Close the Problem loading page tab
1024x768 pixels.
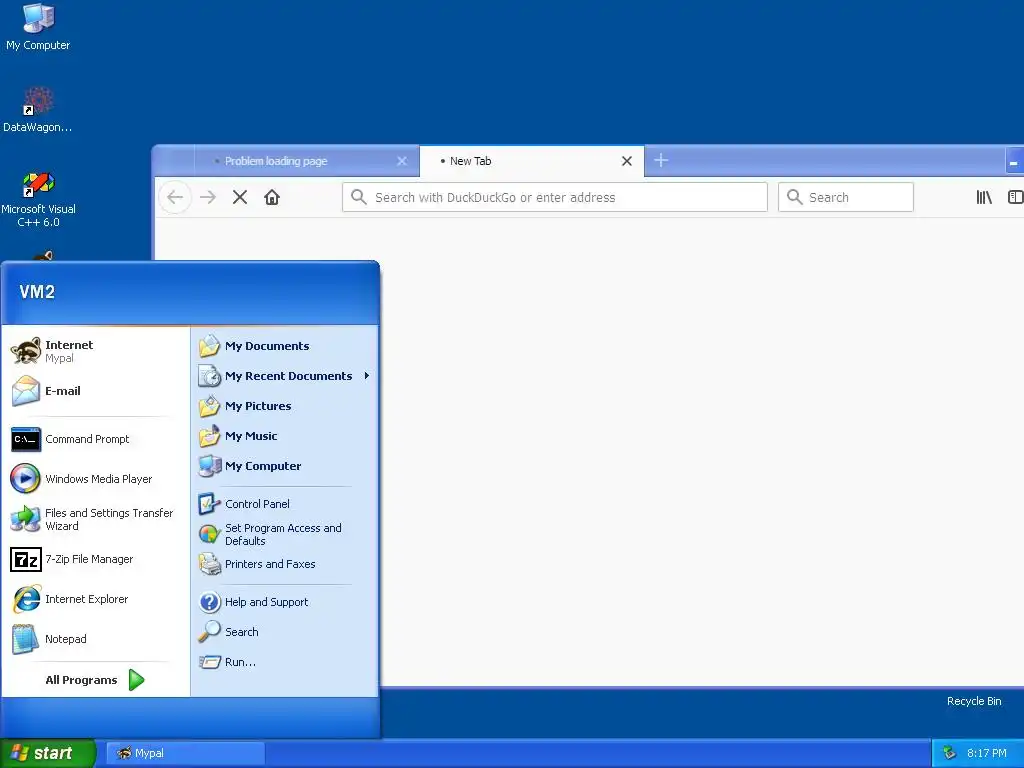[x=402, y=161]
